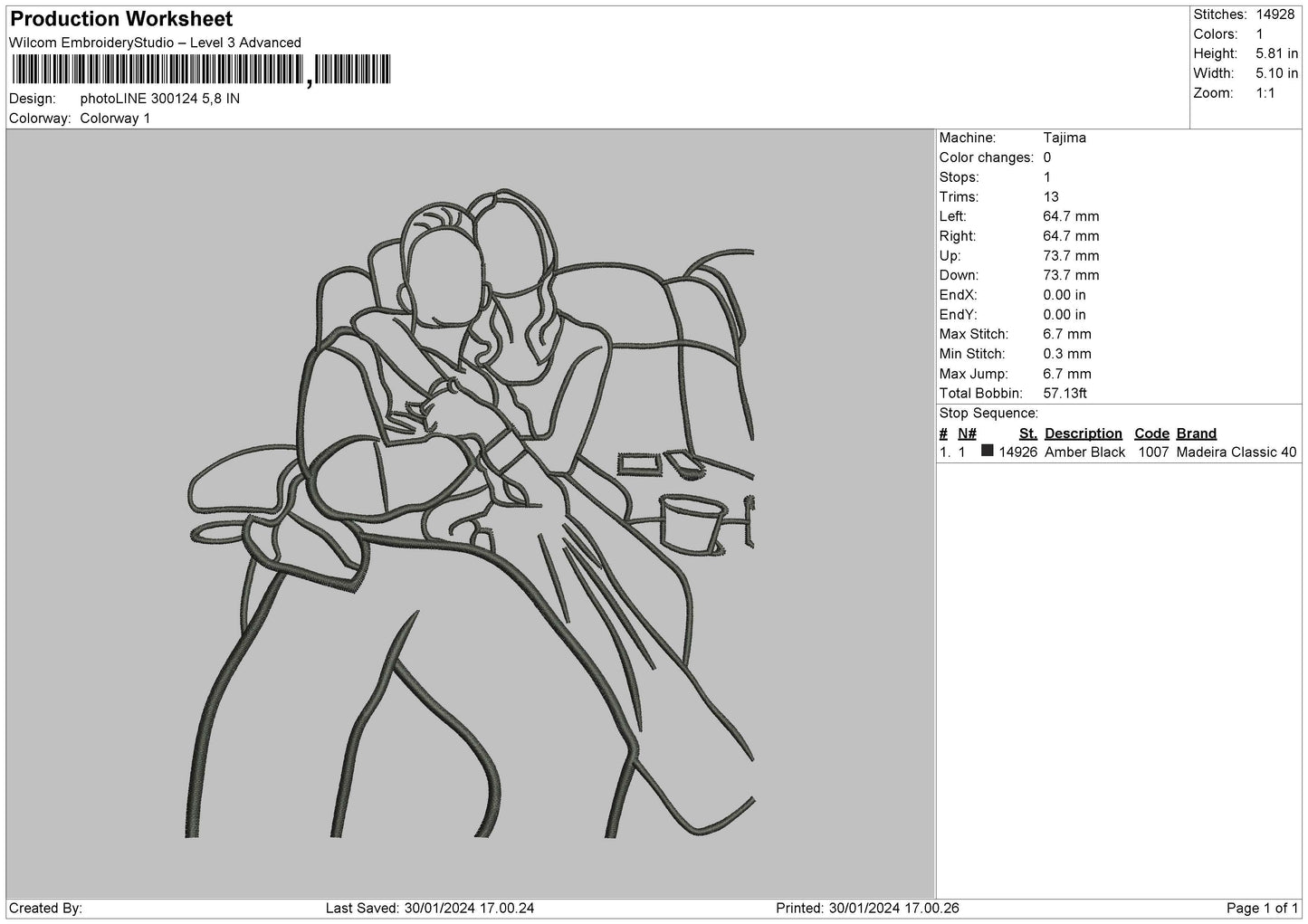Select 'Wilcom EmbroideryStudio – Level 3 Advanced' text
1308x924 pixels.
click(x=155, y=43)
